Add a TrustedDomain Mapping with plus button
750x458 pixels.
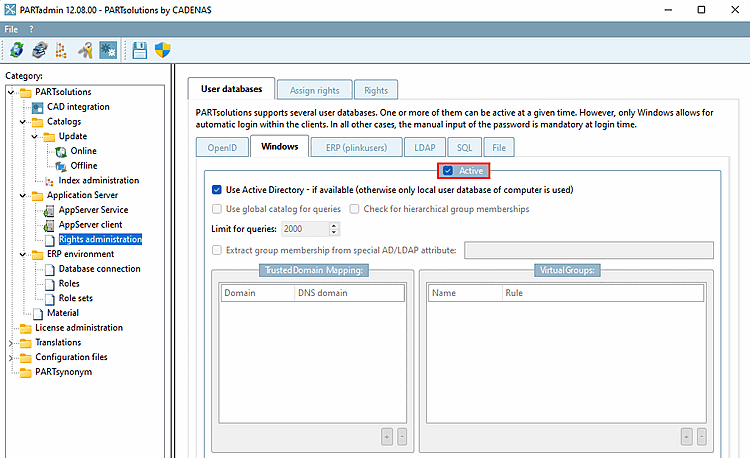(387, 436)
